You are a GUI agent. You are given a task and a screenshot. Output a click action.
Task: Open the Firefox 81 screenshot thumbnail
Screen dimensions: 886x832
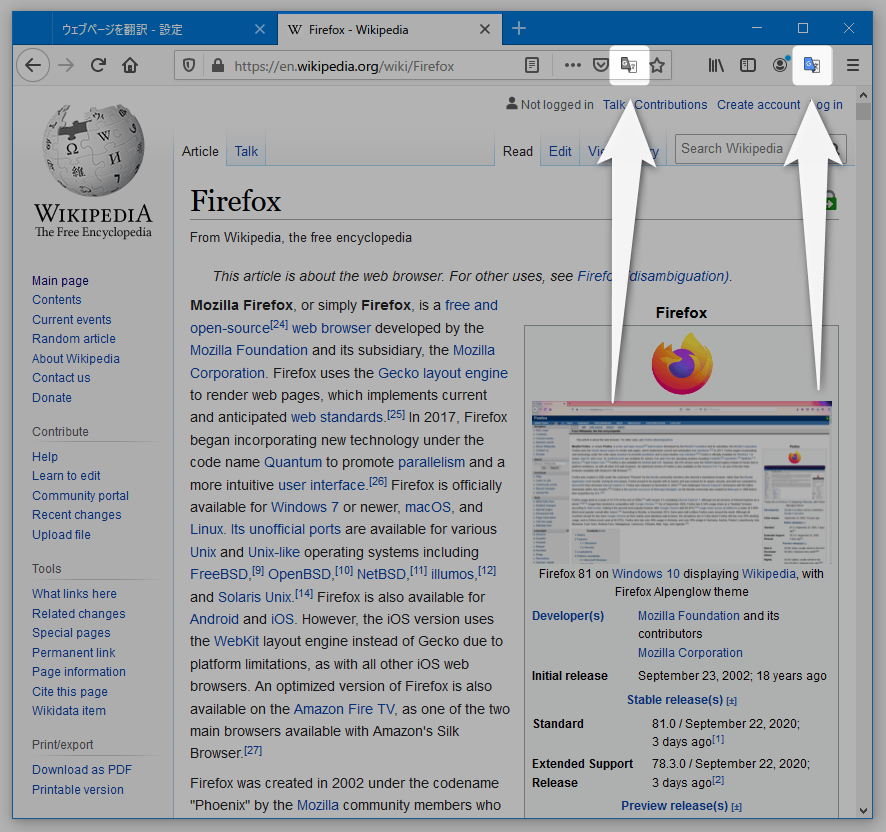coord(681,482)
